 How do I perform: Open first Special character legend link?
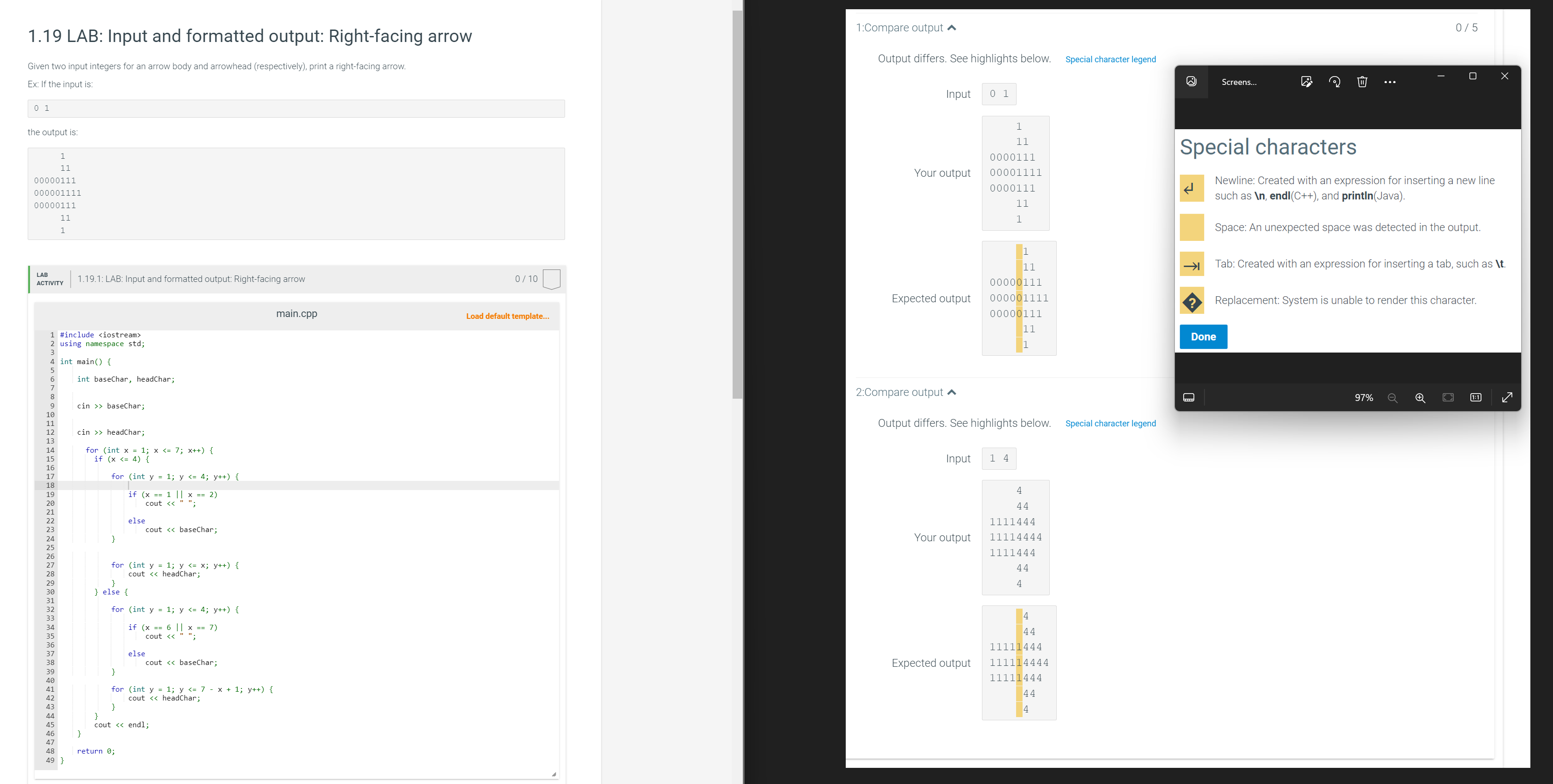point(1110,59)
